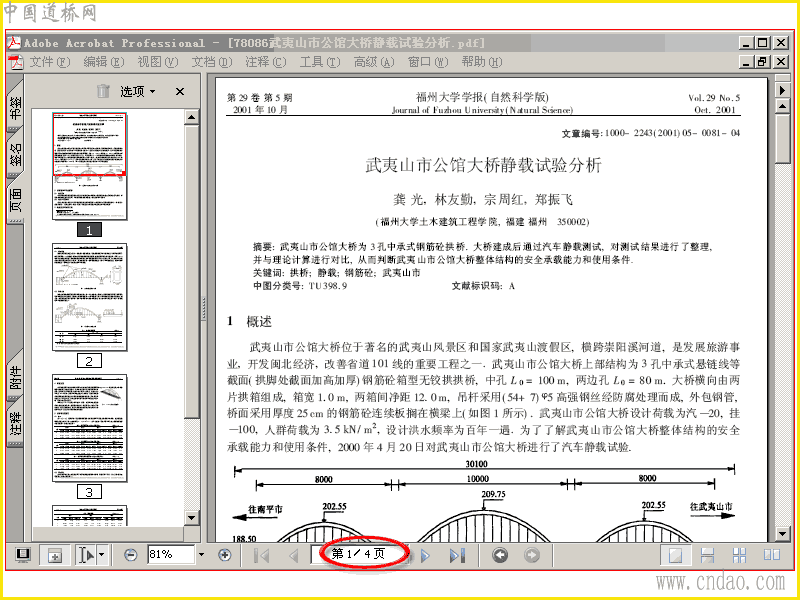Jump to the last page button
The height and width of the screenshot is (600, 800).
coord(457,555)
